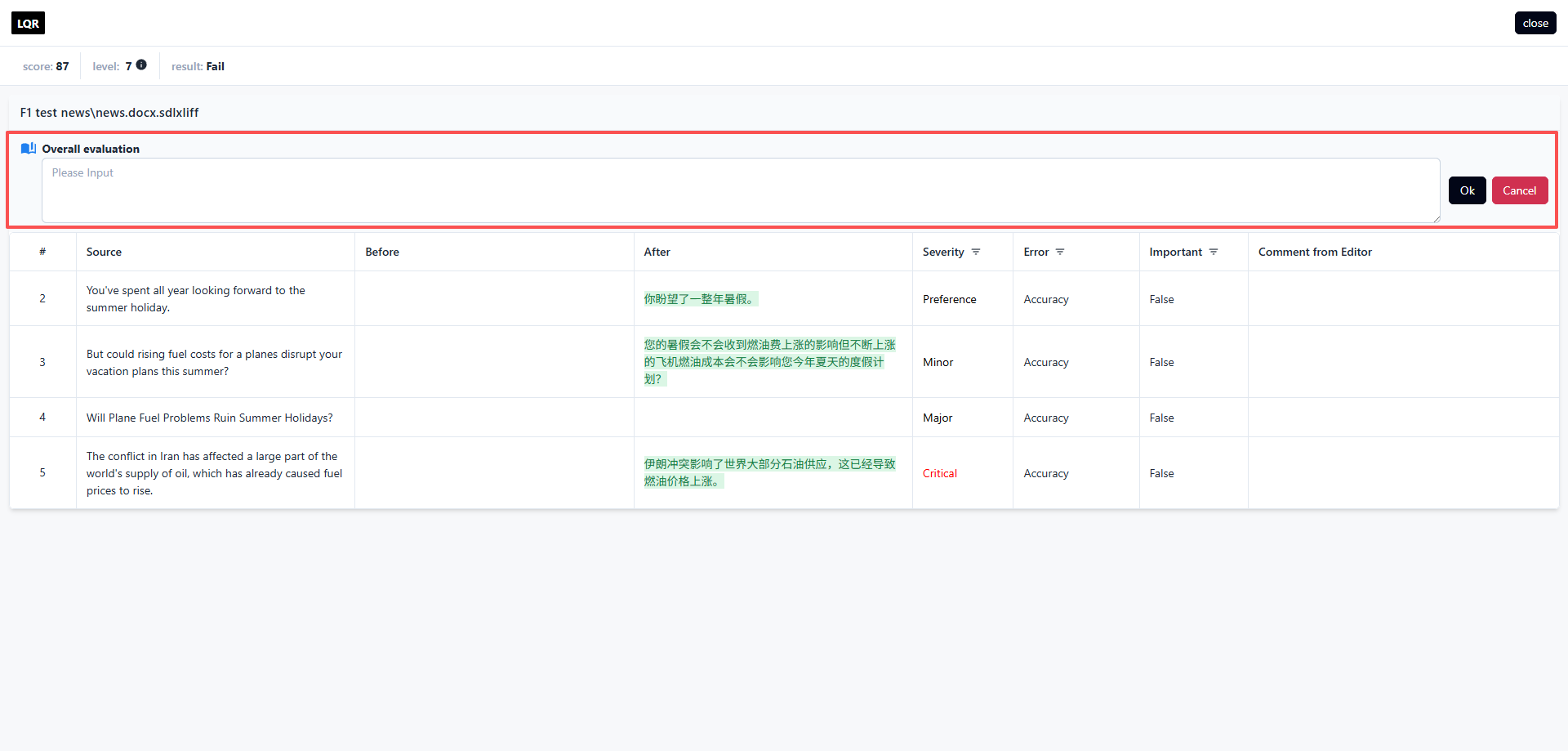Click the result Fail label
The width and height of the screenshot is (1568, 751).
tap(215, 66)
